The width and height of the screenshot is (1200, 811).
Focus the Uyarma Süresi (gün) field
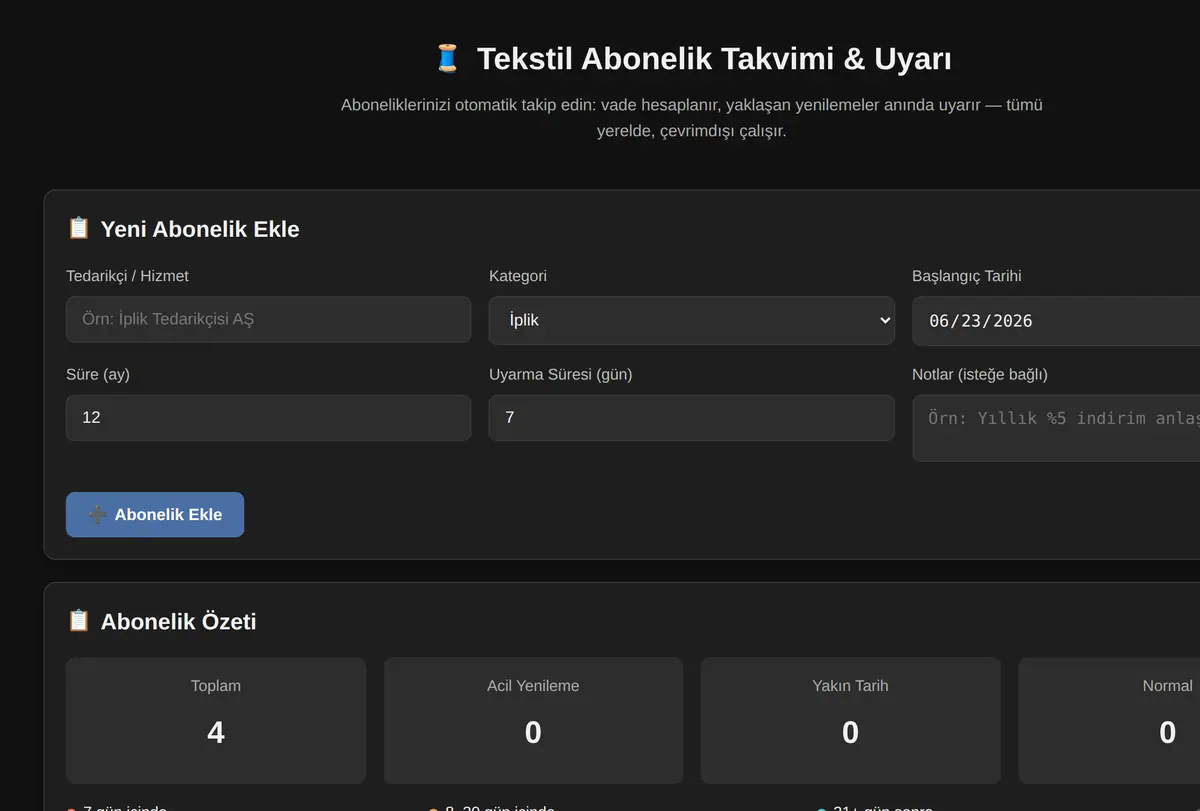[691, 417]
